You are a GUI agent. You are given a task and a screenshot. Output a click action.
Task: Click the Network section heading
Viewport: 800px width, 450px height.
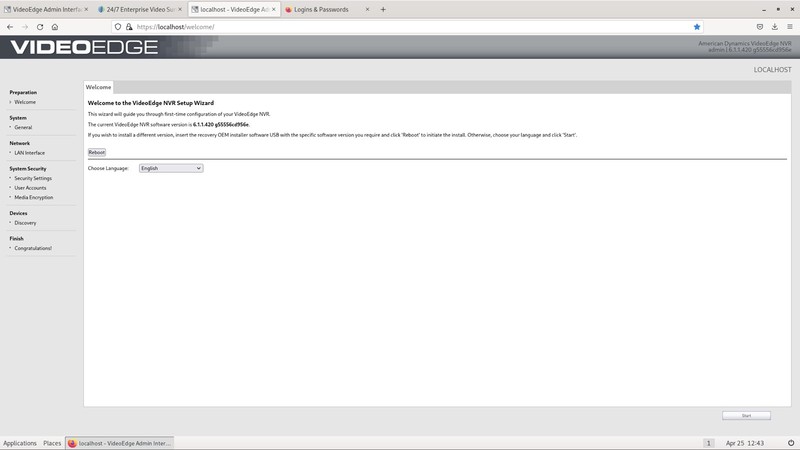coord(19,143)
